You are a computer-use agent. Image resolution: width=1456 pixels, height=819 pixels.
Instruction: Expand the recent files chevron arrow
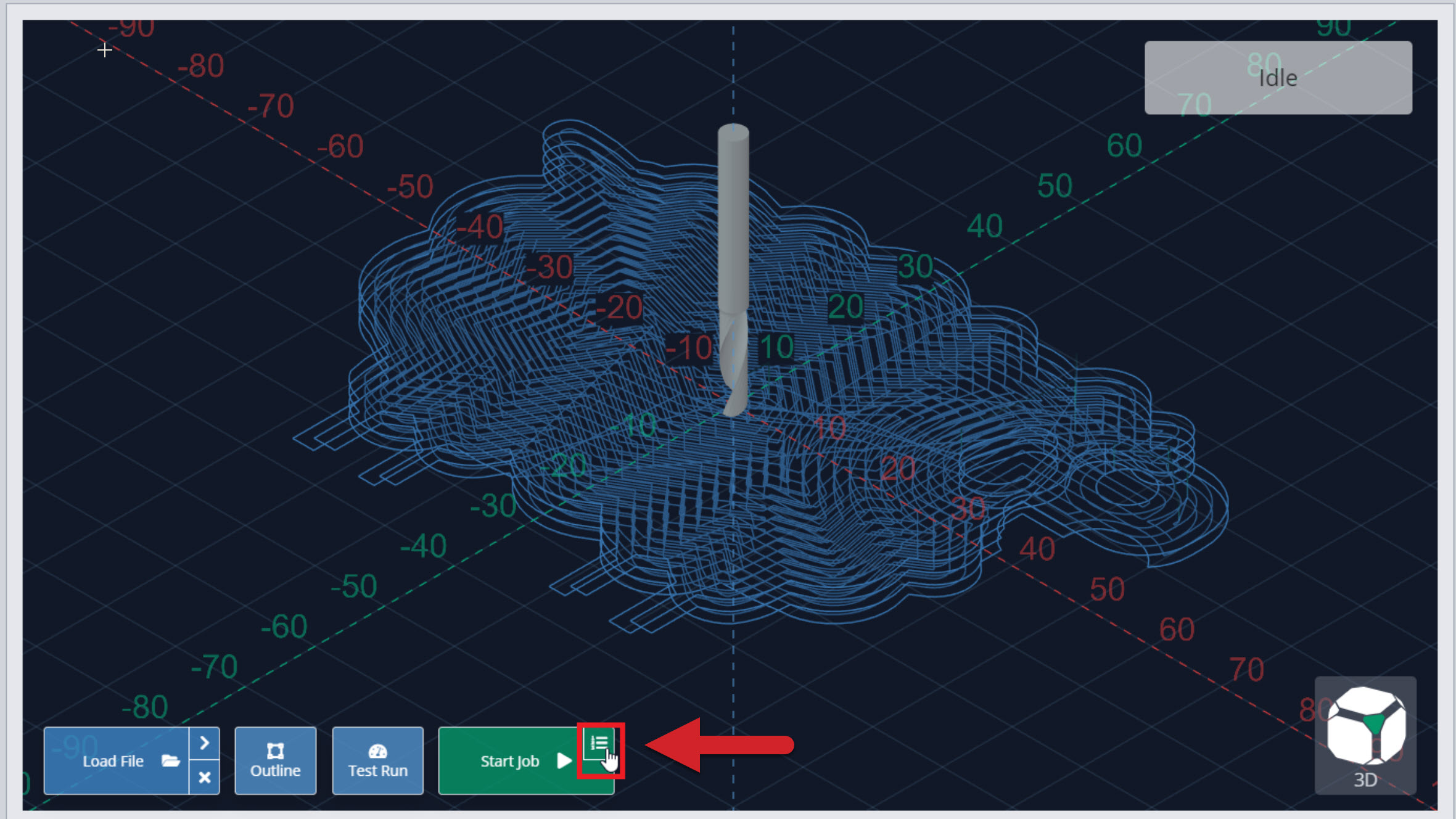pos(205,743)
